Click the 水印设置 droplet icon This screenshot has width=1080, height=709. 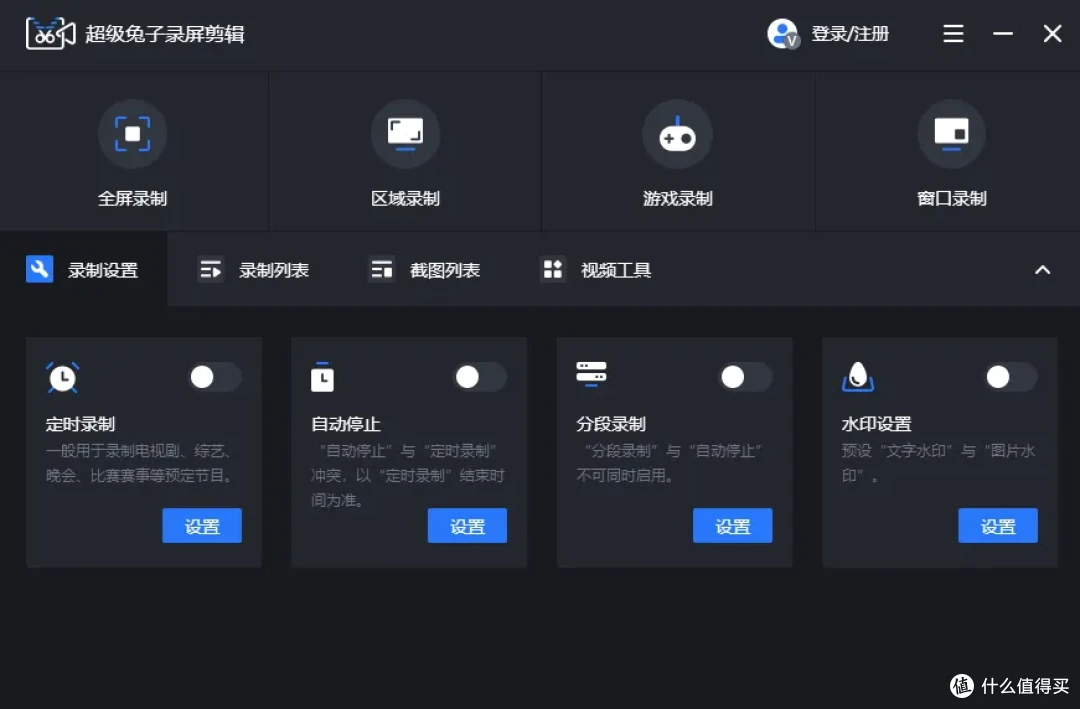tap(858, 377)
